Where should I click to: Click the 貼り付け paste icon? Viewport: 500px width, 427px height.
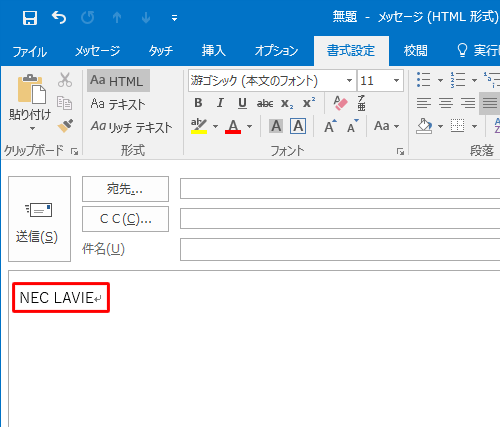tap(31, 89)
